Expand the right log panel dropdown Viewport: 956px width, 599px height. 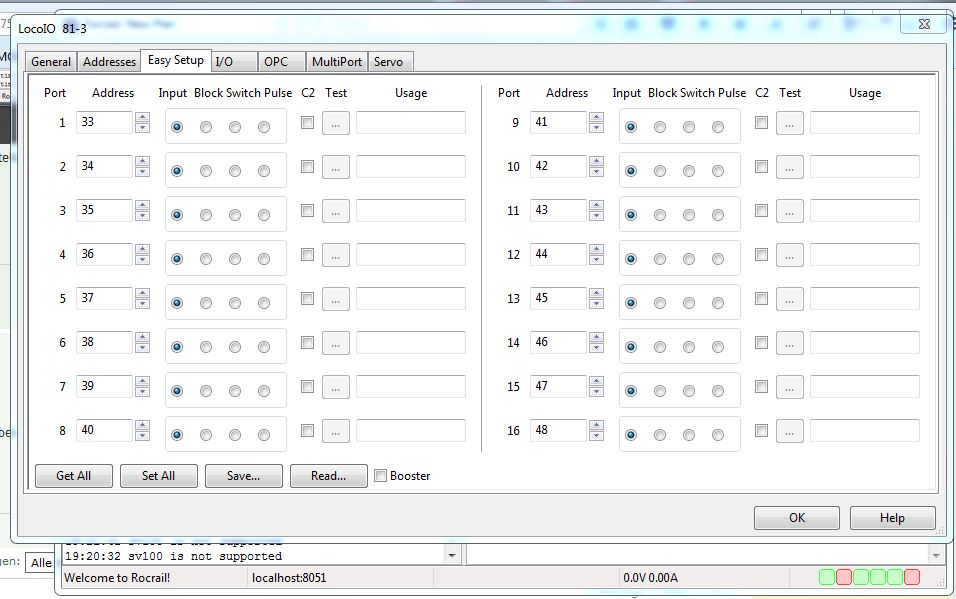pyautogui.click(x=936, y=555)
